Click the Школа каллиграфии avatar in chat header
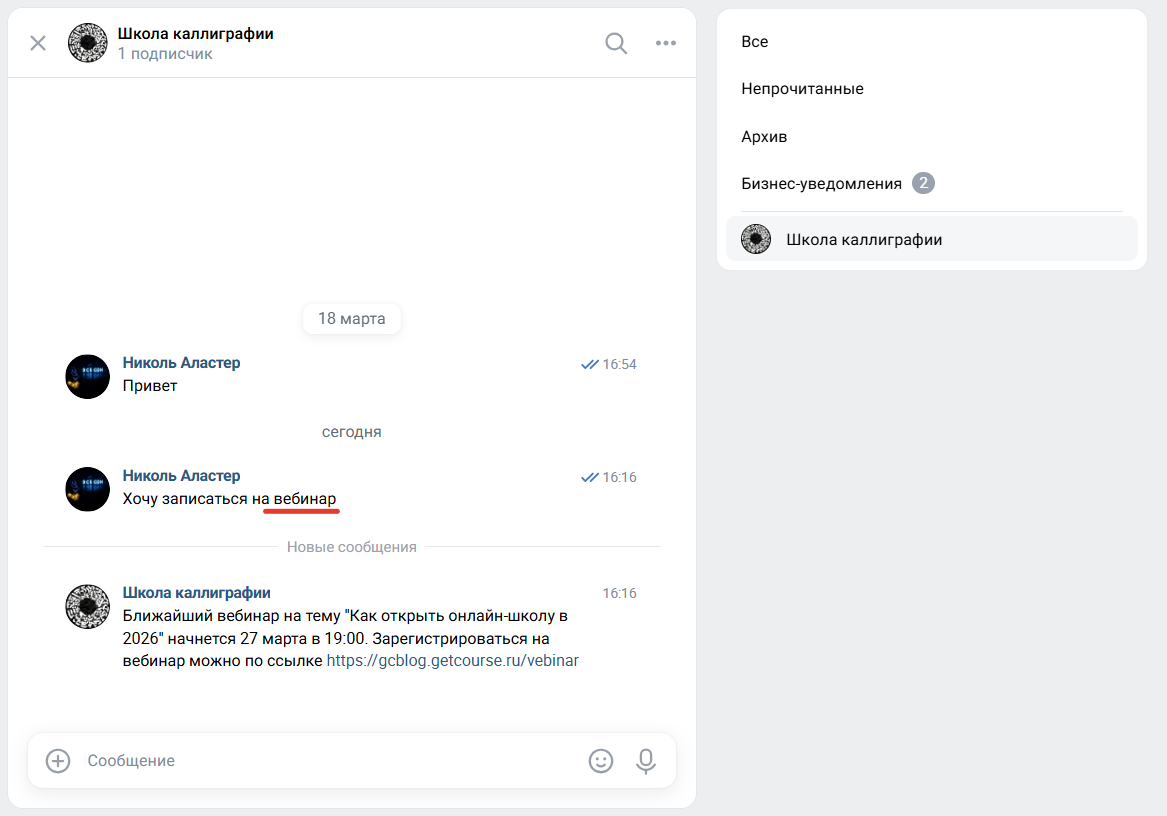This screenshot has width=1167, height=816. (88, 43)
